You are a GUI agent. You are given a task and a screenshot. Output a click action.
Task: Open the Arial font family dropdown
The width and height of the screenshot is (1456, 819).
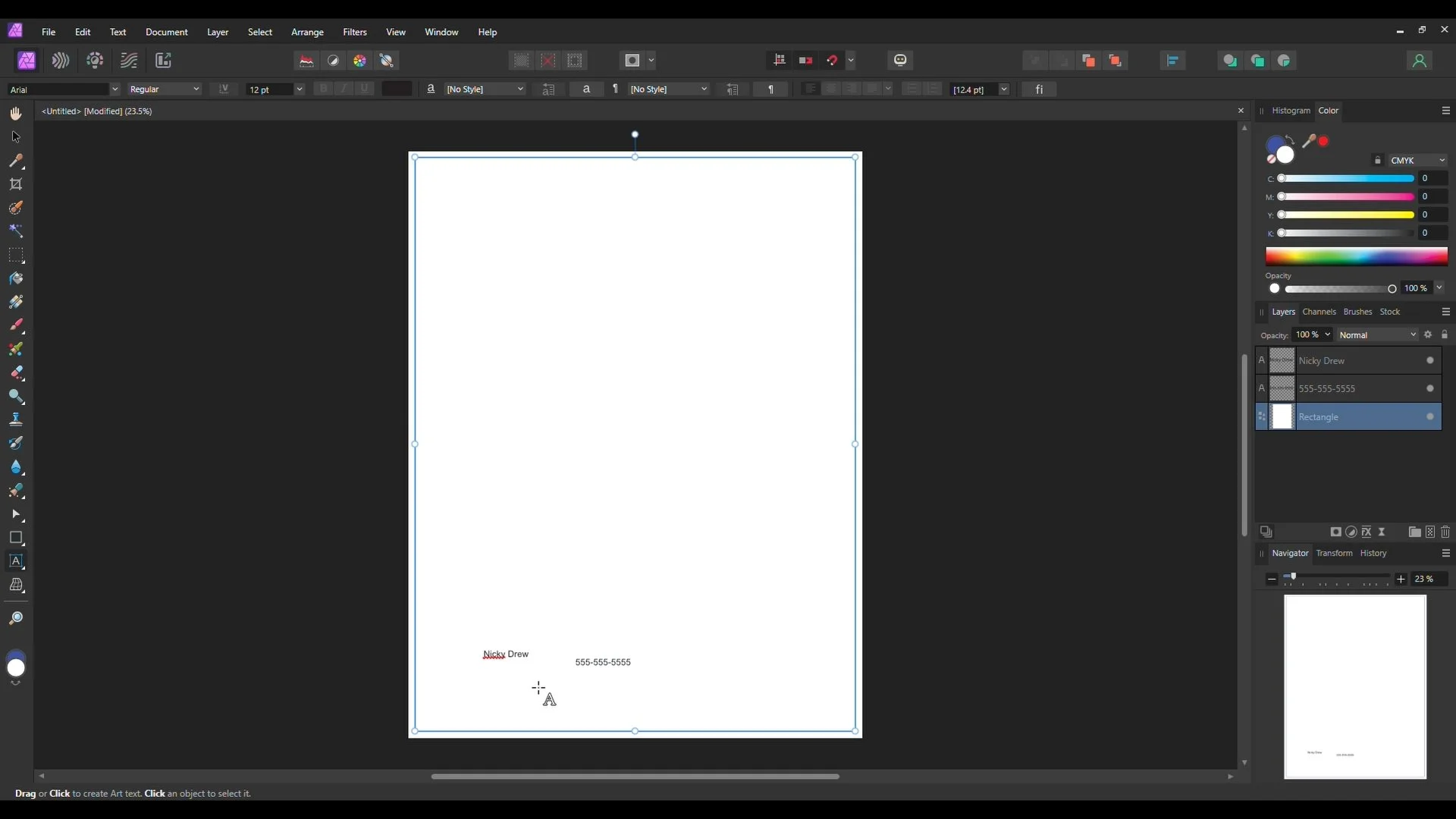point(115,89)
